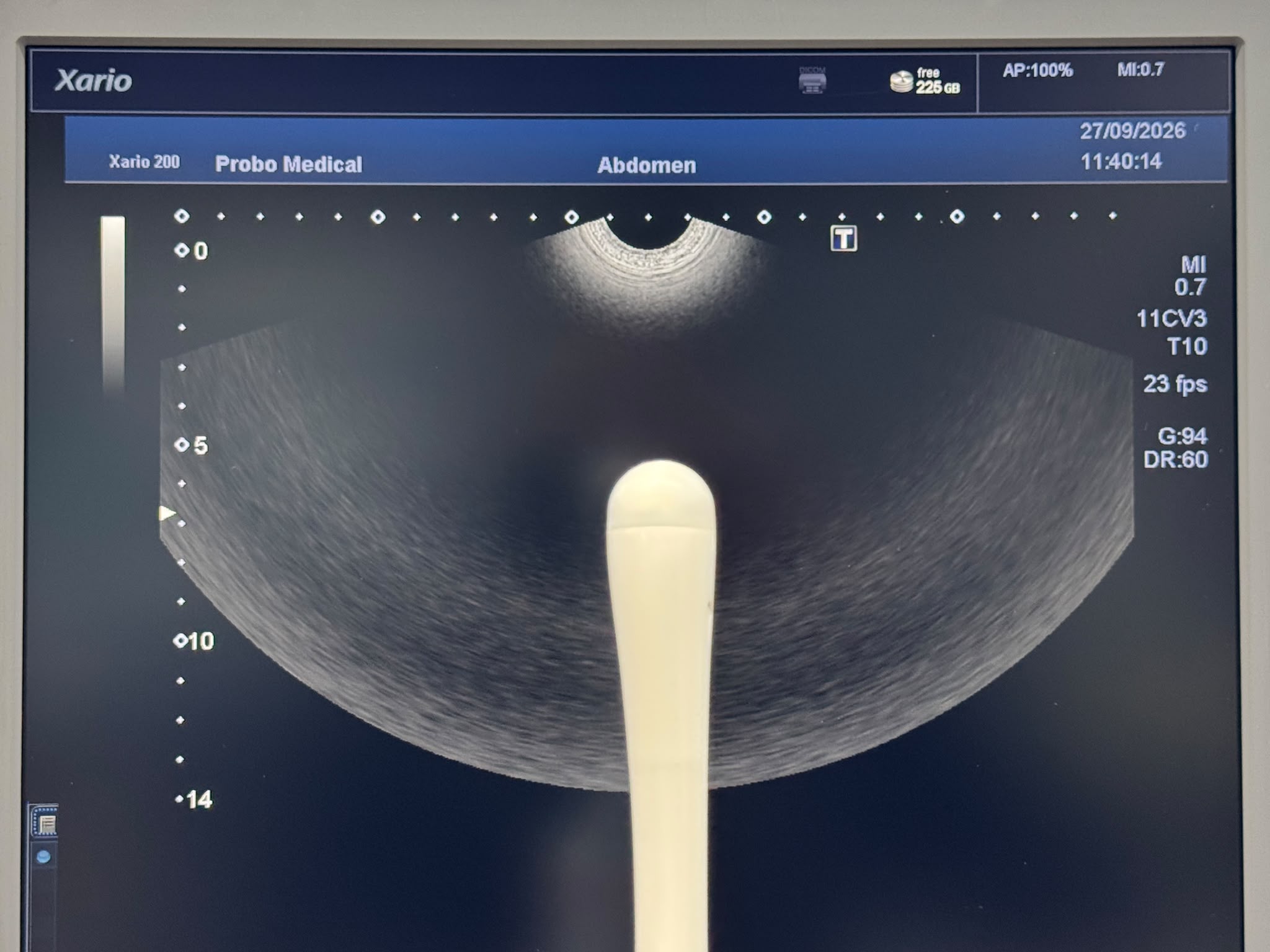Click the Probo Medical institution name

(x=288, y=164)
